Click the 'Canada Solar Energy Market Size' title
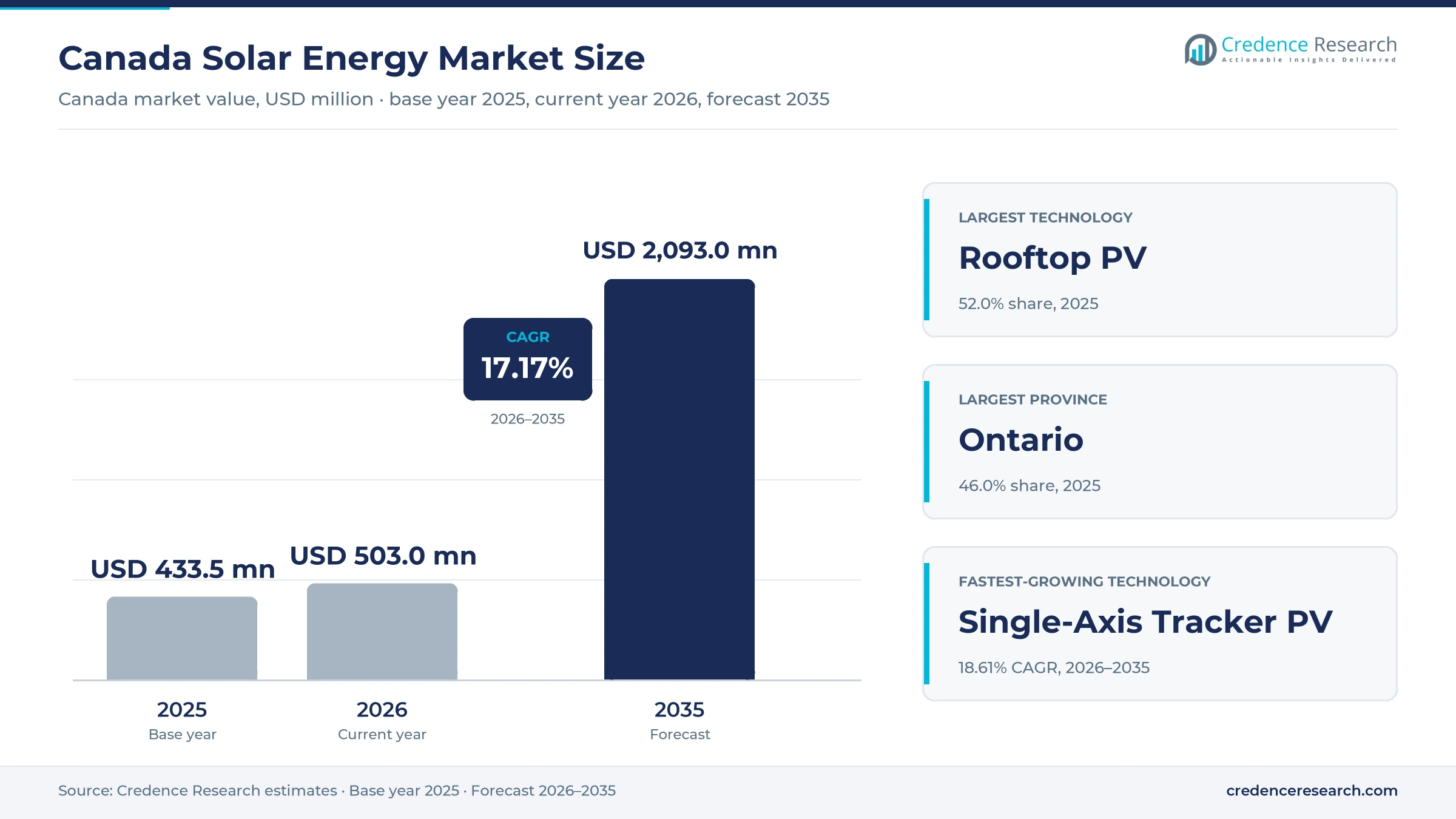 click(x=351, y=59)
